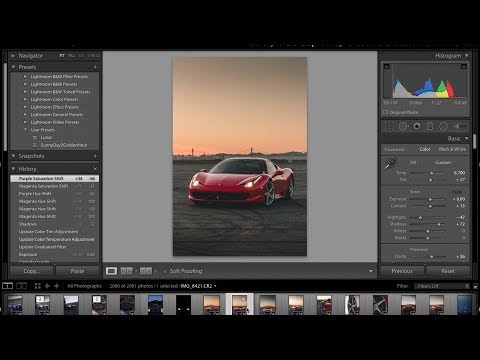Expand Lightroom B&W Filter Presets folder
The image size is (480, 360).
(x=25, y=76)
